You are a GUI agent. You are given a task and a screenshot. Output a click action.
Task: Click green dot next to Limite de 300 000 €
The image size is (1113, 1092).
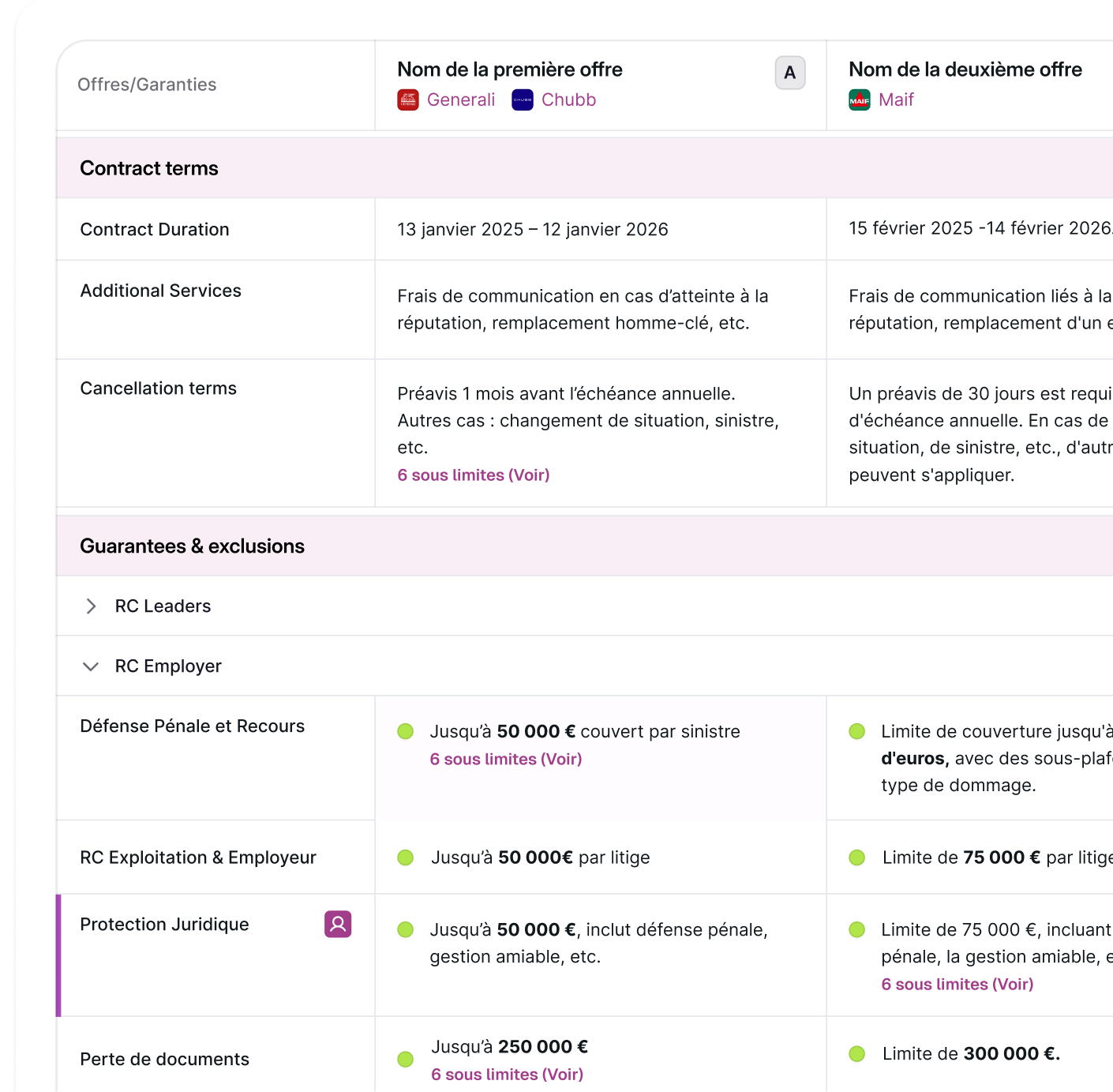(x=857, y=1053)
